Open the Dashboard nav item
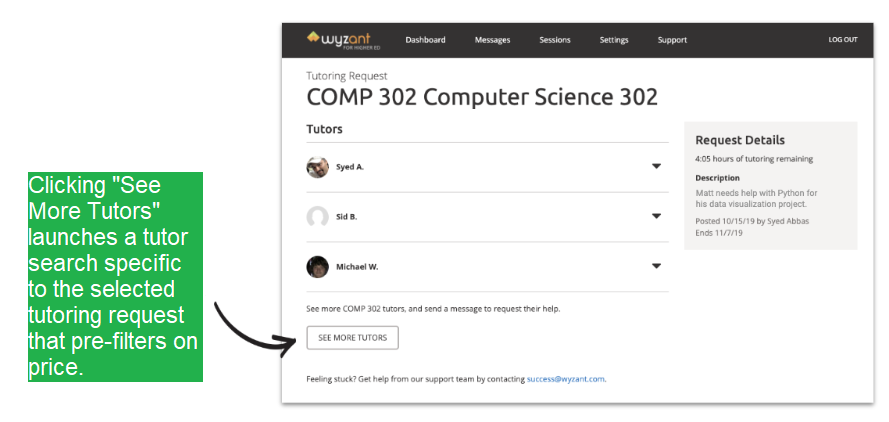Screen dimensions: 889x422 pos(425,40)
